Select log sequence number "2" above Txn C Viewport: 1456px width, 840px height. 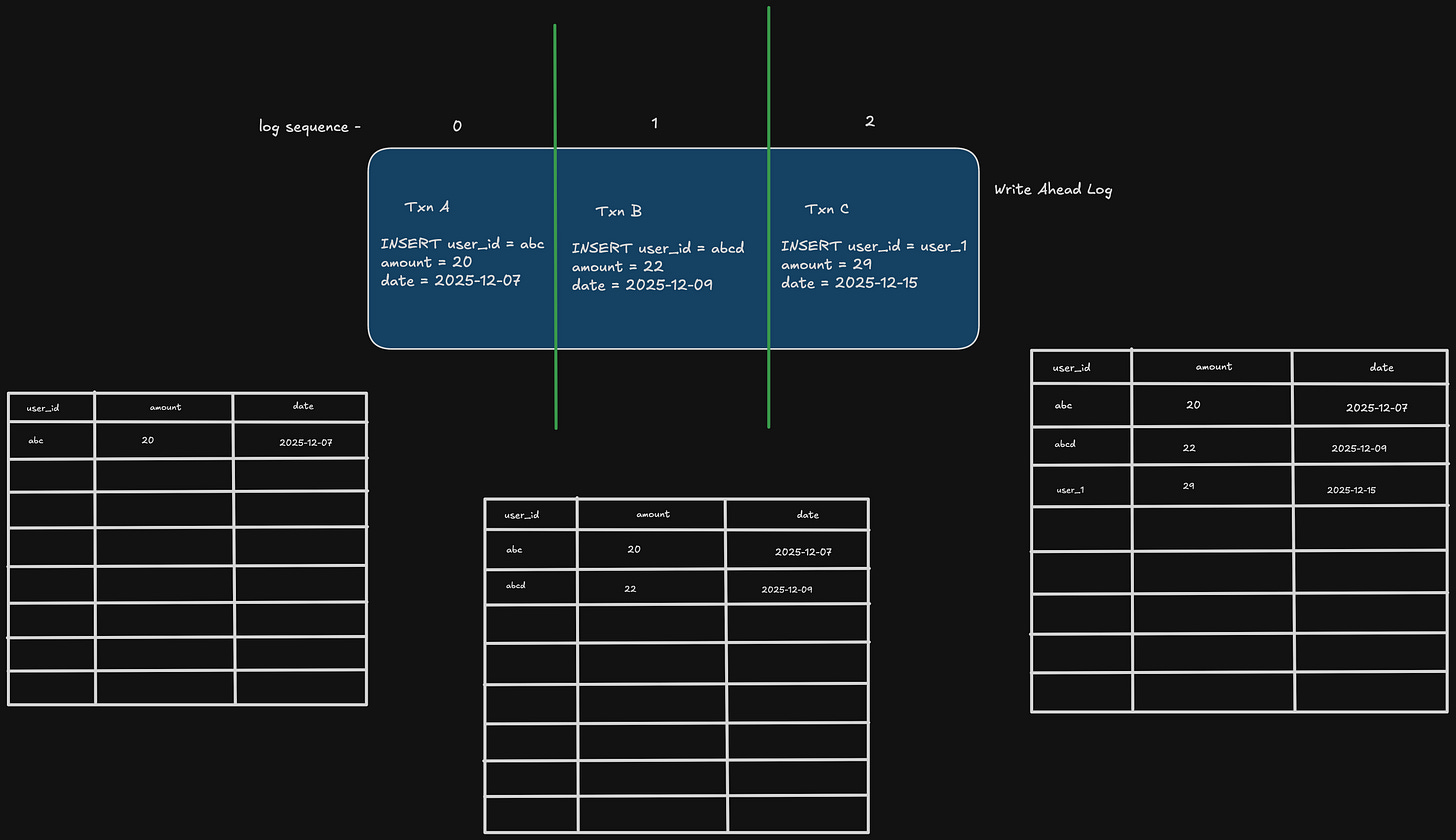(869, 121)
